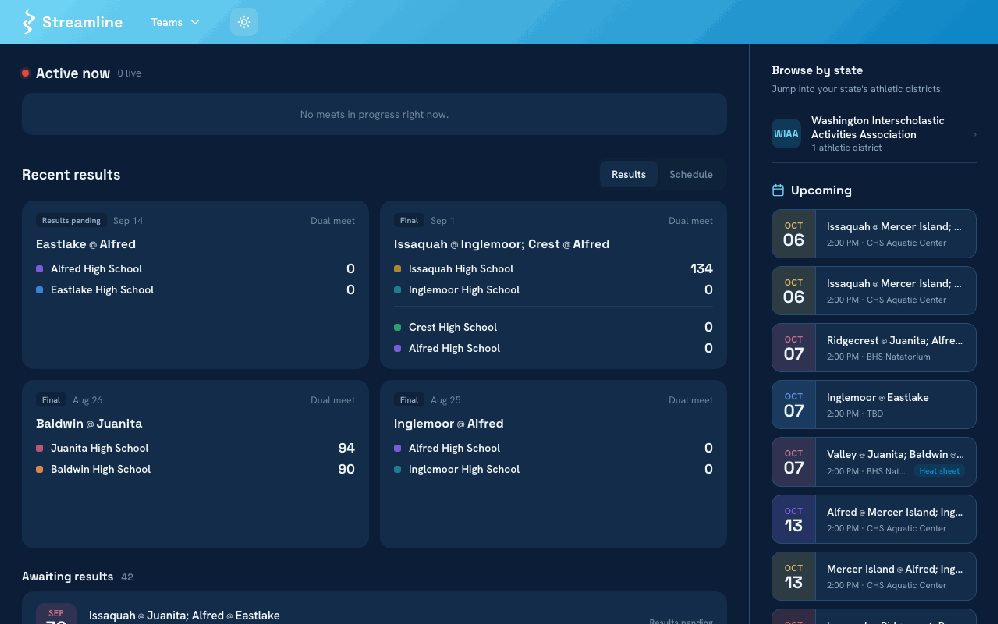Click the Awaiting results heading

coord(67,576)
